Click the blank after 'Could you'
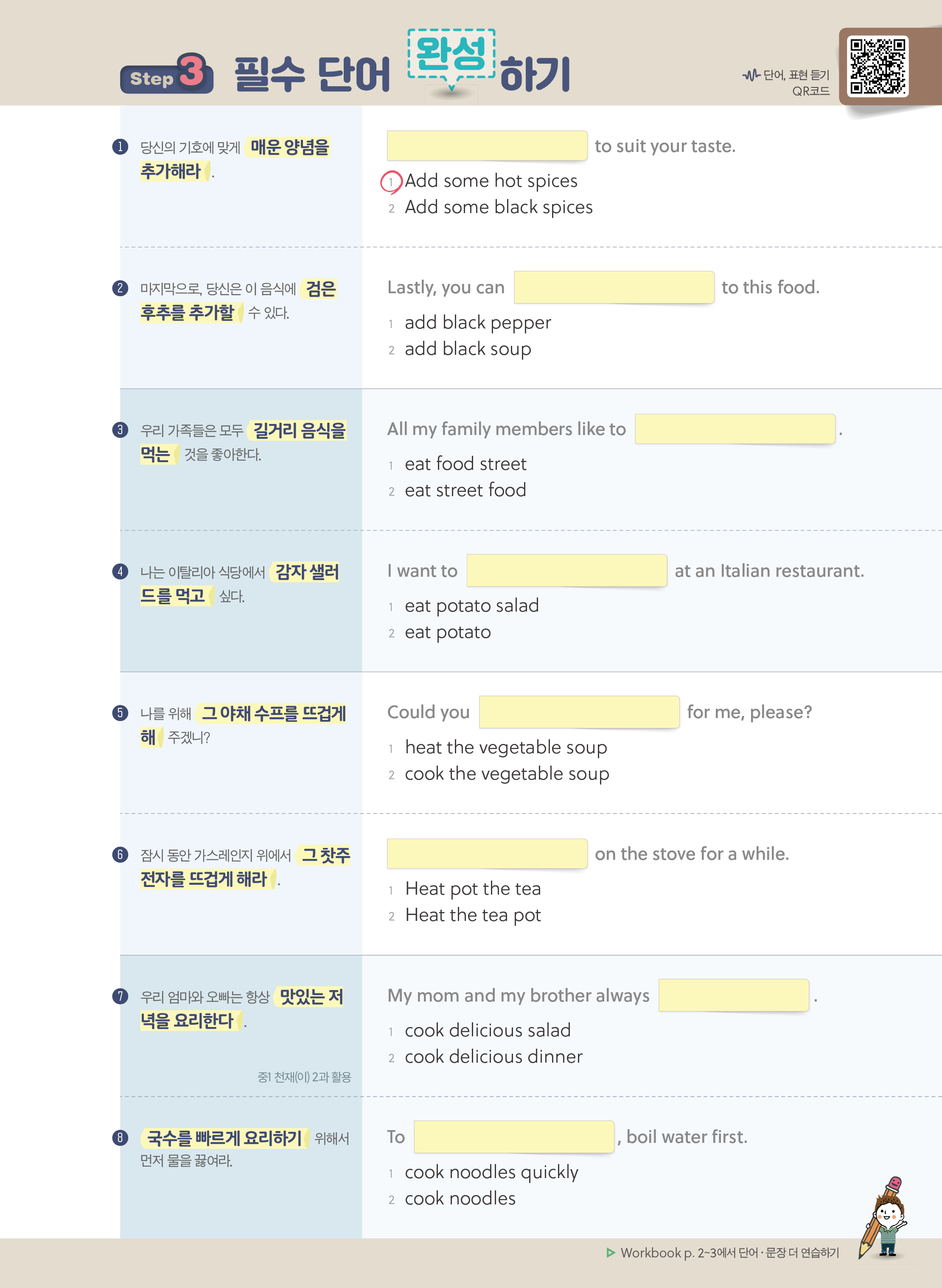 [579, 712]
